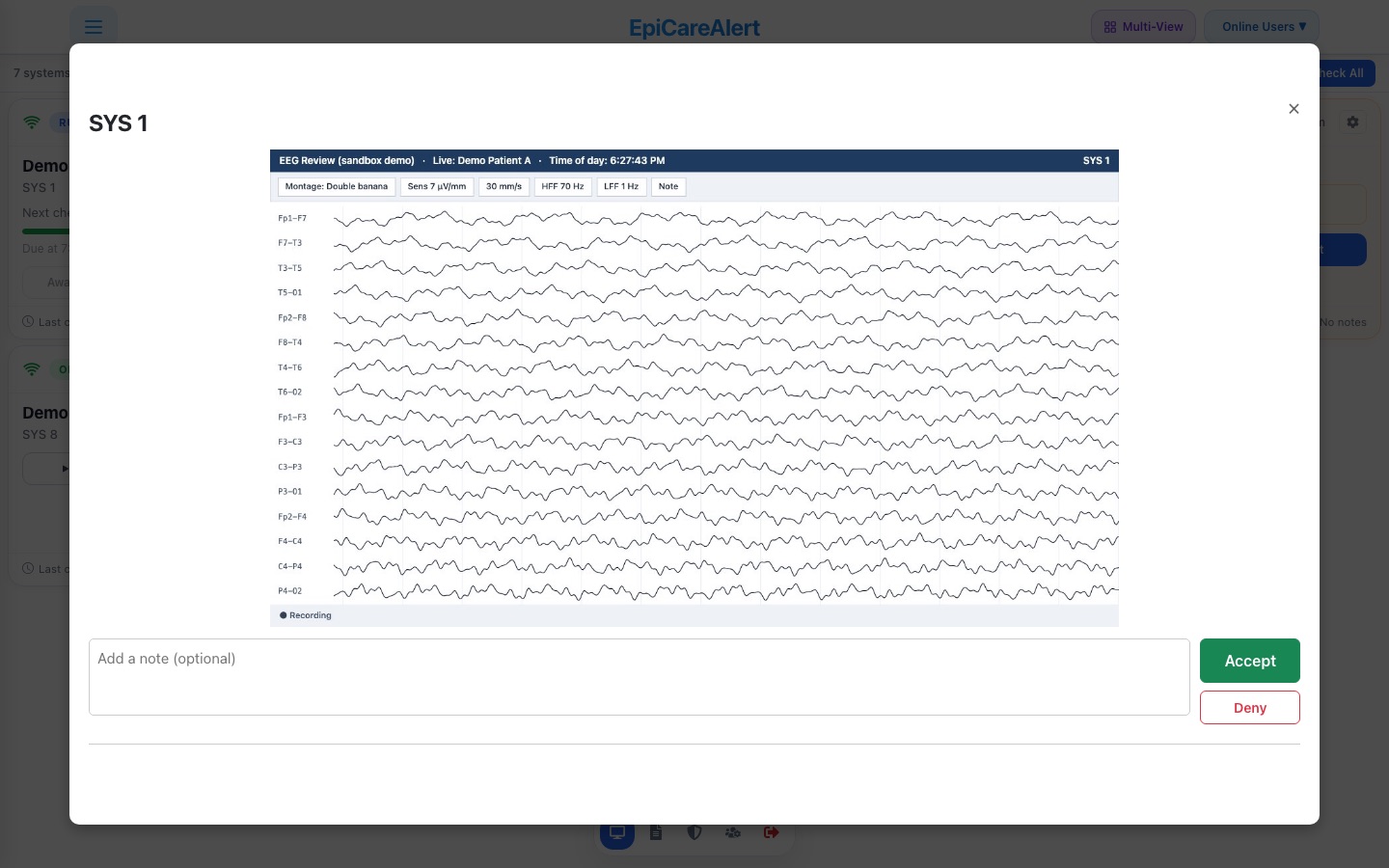Click the SYS 1 EEG screenshot image
1389x868 pixels.
[694, 388]
